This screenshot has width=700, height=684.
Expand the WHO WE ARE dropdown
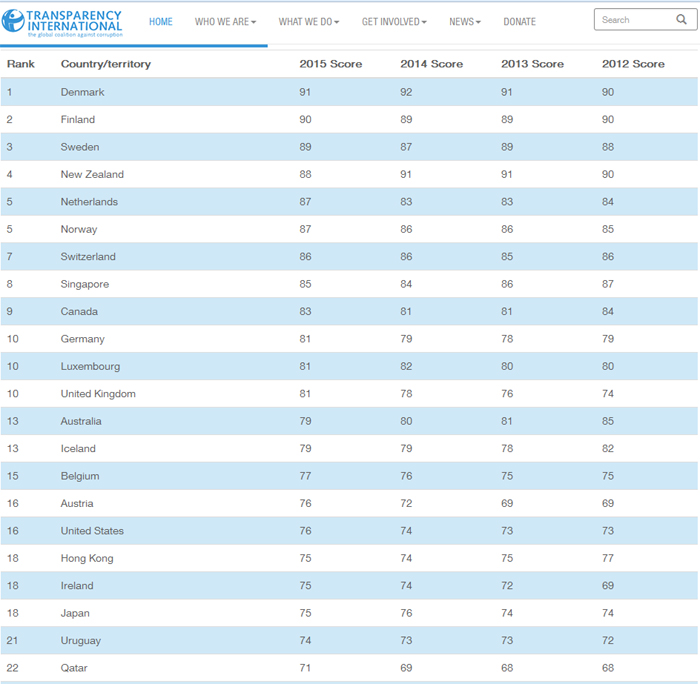225,22
